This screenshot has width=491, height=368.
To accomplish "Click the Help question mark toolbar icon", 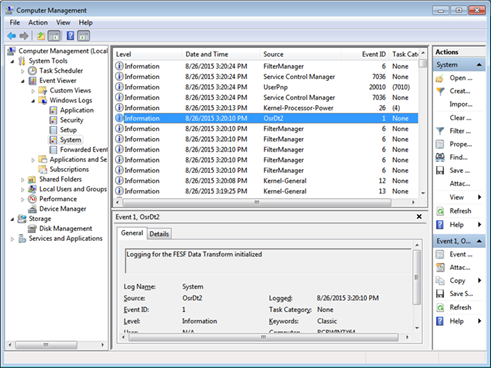I will coord(70,36).
